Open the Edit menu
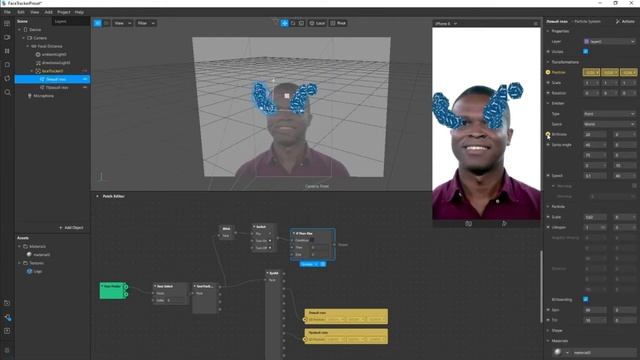Screen dimensions: 640x360 tap(21, 12)
